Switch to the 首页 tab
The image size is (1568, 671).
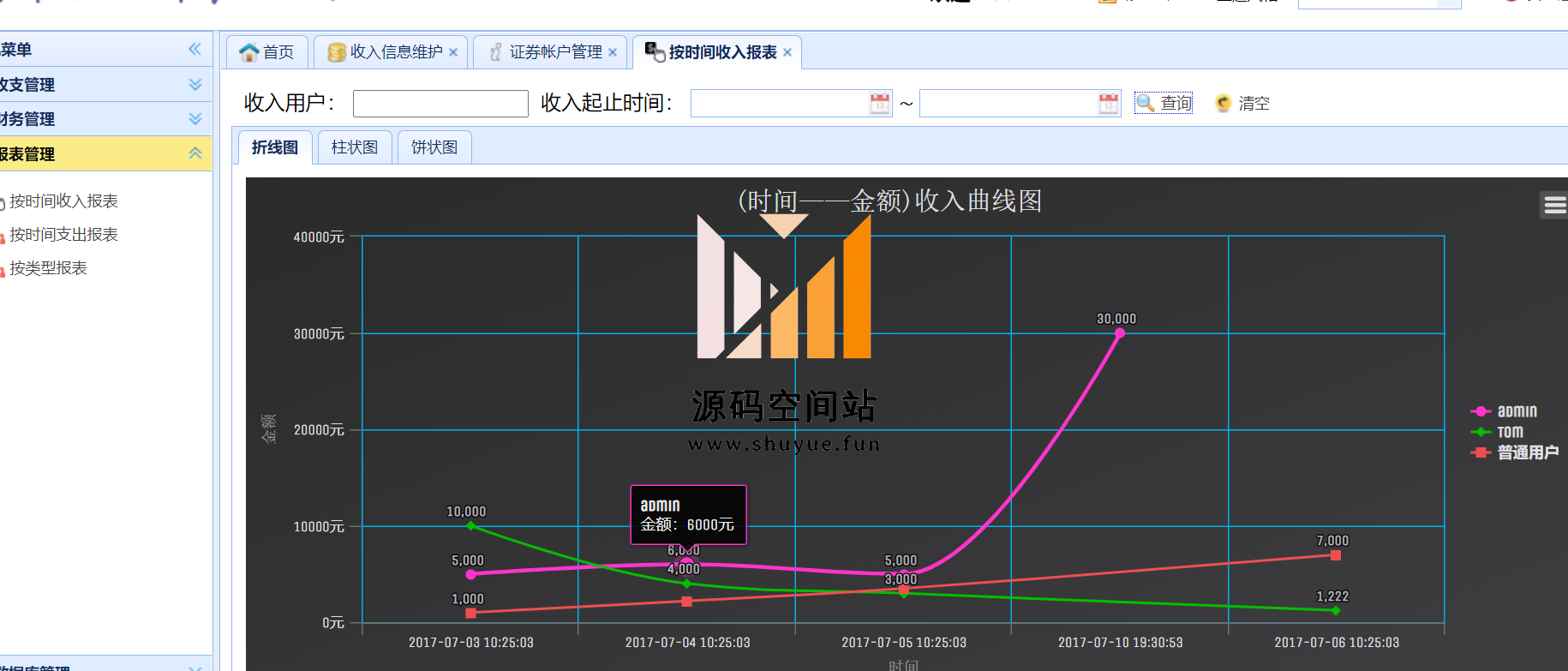tap(267, 52)
